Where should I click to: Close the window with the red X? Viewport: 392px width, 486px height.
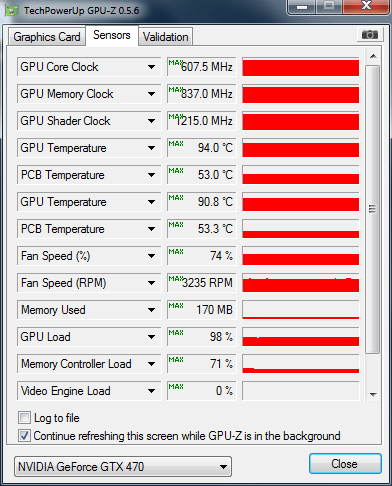(x=366, y=6)
